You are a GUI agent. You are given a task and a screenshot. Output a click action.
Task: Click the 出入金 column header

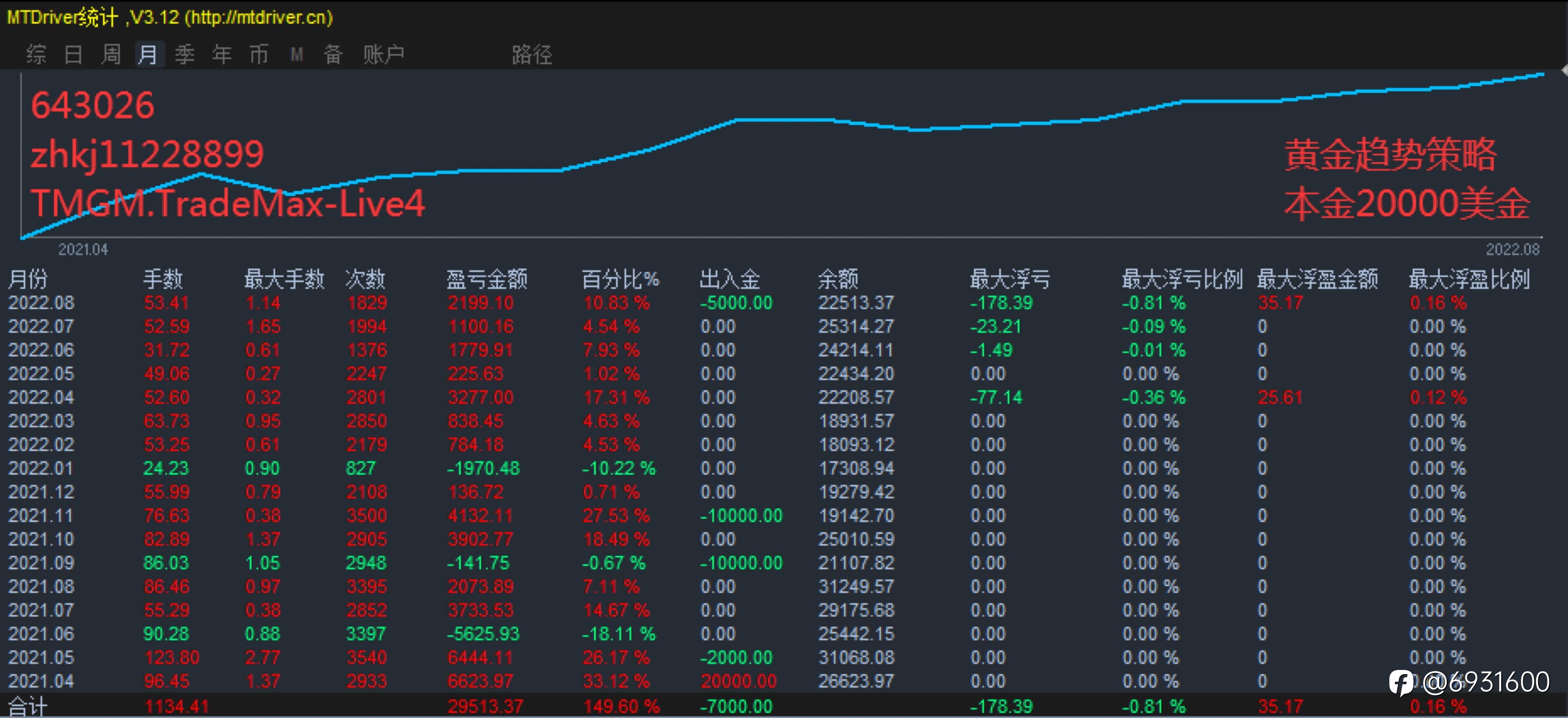[730, 279]
